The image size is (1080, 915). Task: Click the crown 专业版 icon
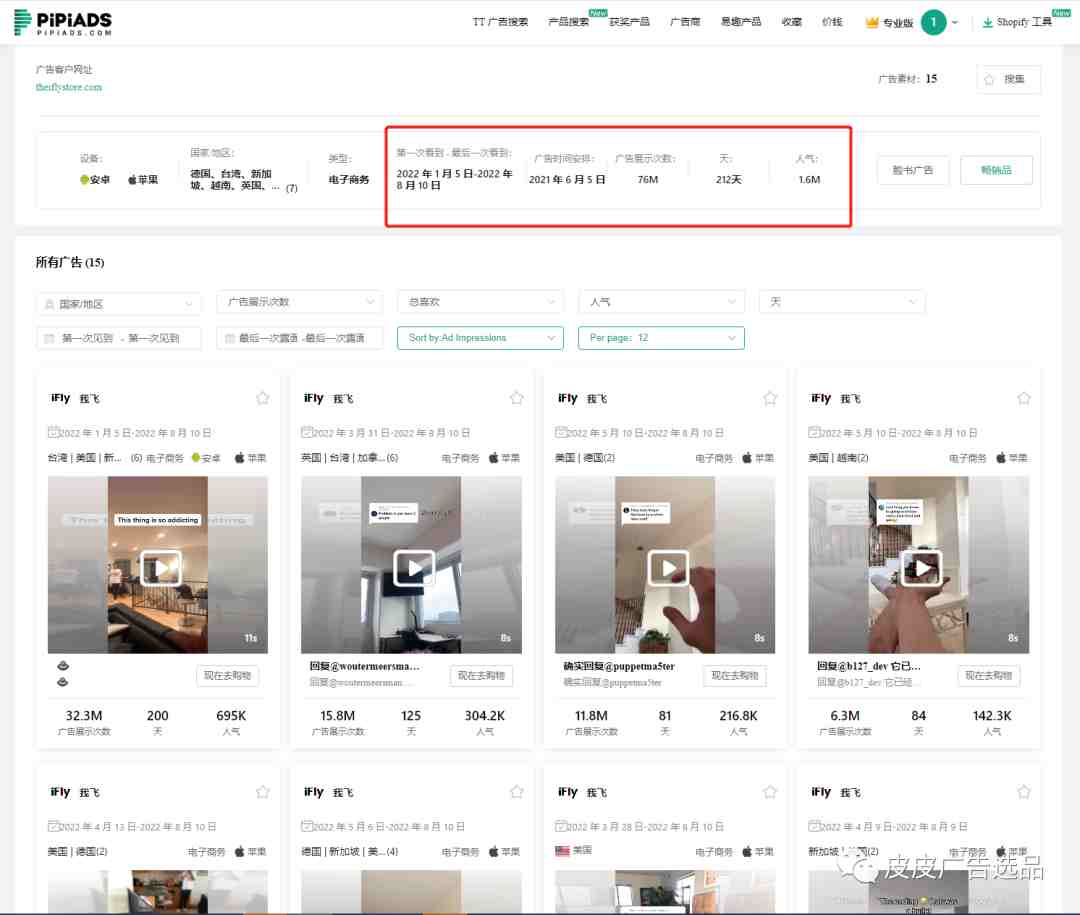872,22
